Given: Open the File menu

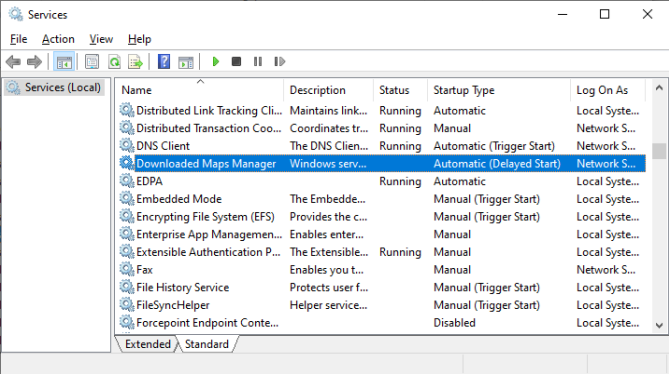Looking at the screenshot, I should tap(18, 39).
